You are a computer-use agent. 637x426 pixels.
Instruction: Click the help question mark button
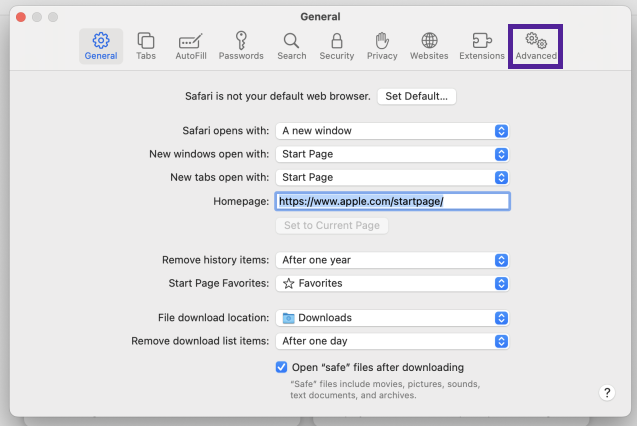pyautogui.click(x=607, y=392)
